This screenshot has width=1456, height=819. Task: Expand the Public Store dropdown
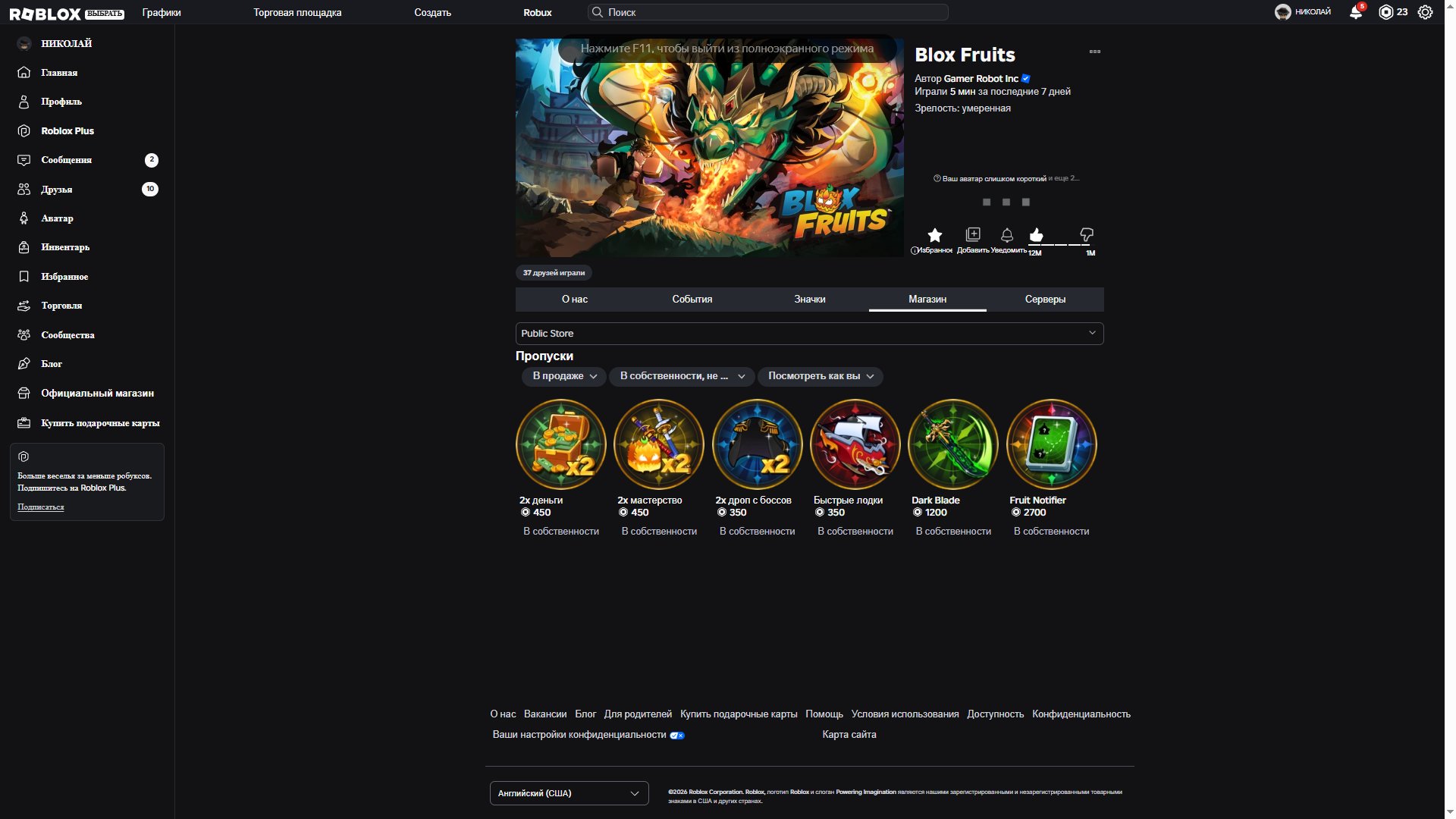(x=809, y=334)
